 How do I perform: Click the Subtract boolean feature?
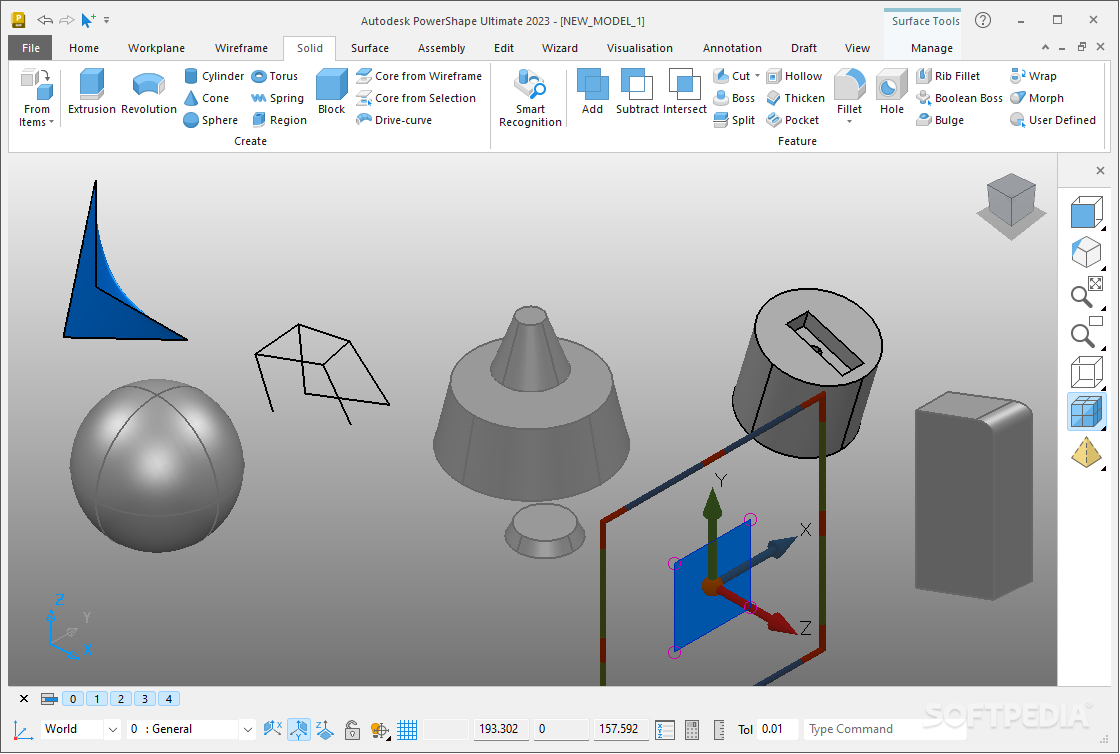[637, 91]
